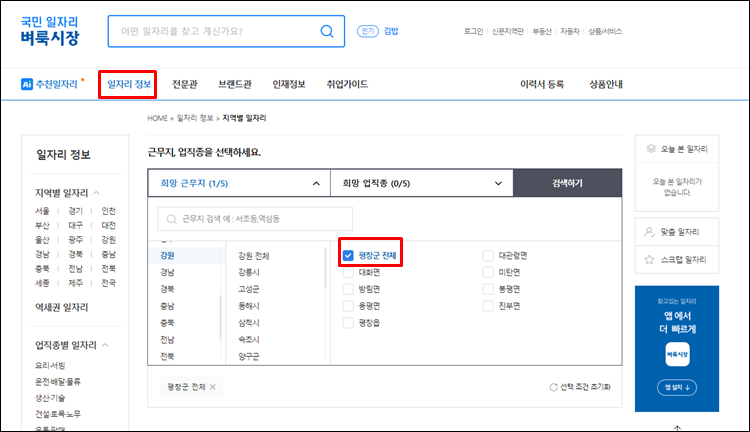Click the 앱 설치 button in the banner

tap(677, 388)
